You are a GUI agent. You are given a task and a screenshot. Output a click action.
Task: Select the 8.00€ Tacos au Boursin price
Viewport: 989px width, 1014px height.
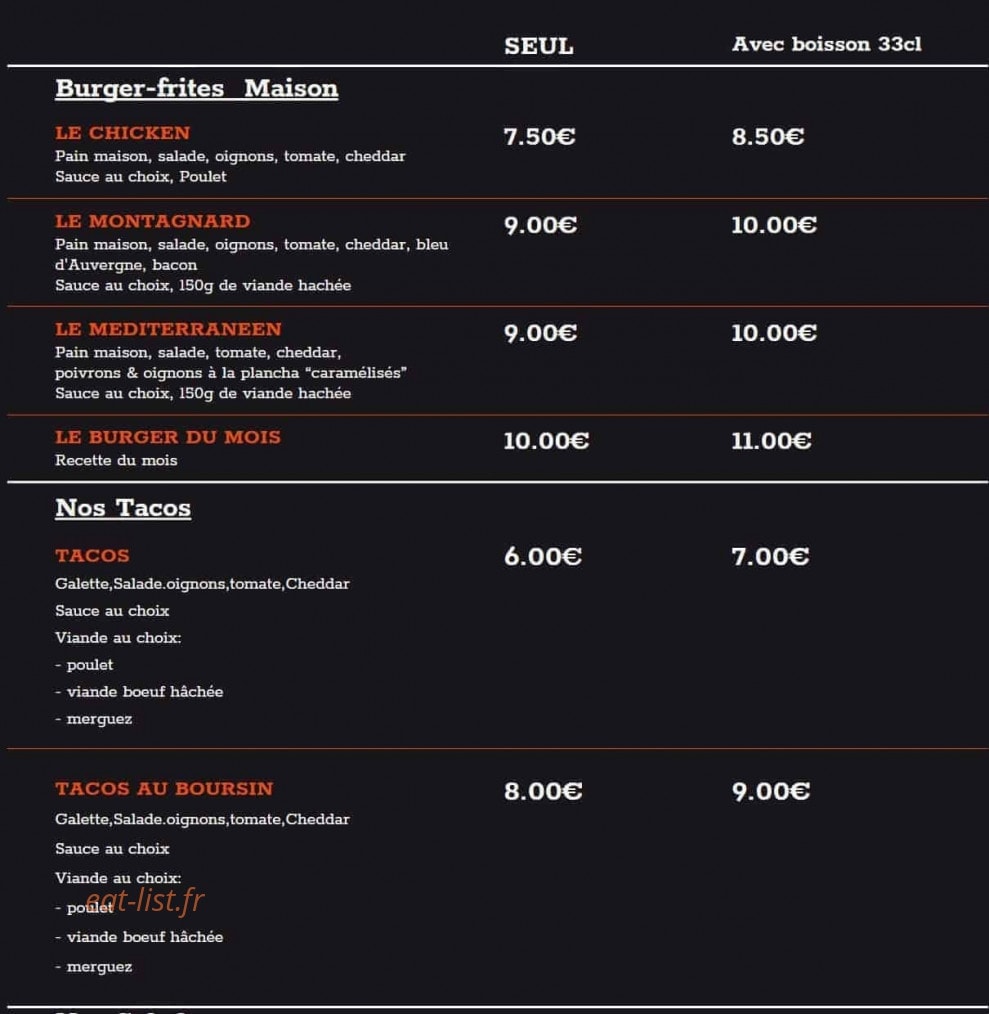pos(543,792)
